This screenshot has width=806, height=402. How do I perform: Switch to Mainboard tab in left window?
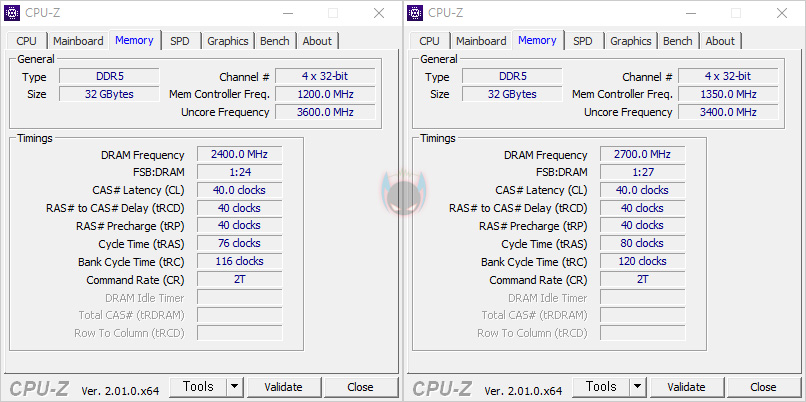(78, 41)
